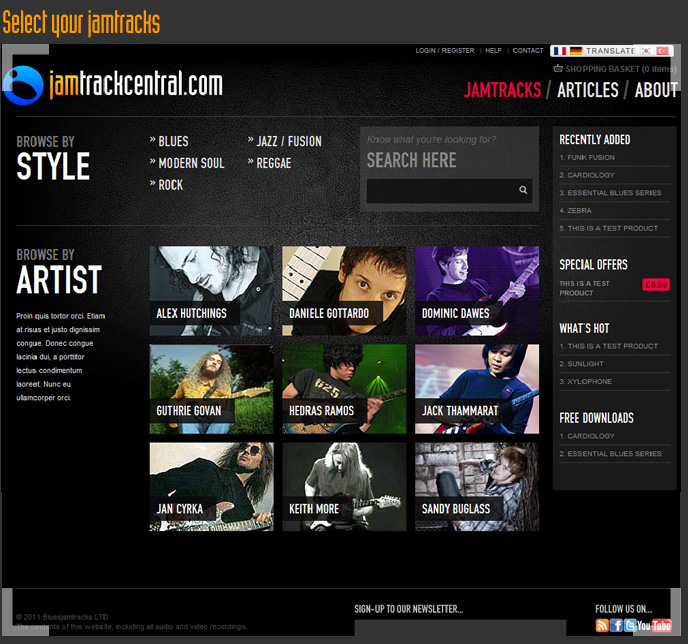Open Hedras Ramos artist thumbnail
This screenshot has width=688, height=644.
344,389
